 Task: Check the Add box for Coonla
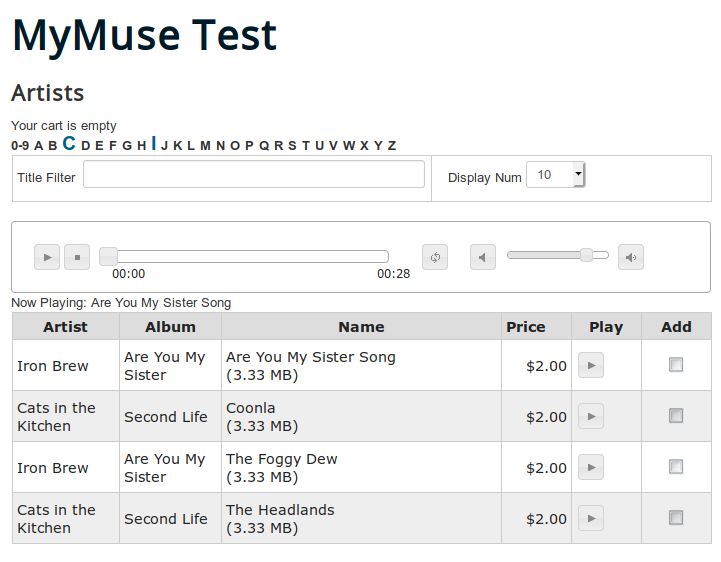676,416
